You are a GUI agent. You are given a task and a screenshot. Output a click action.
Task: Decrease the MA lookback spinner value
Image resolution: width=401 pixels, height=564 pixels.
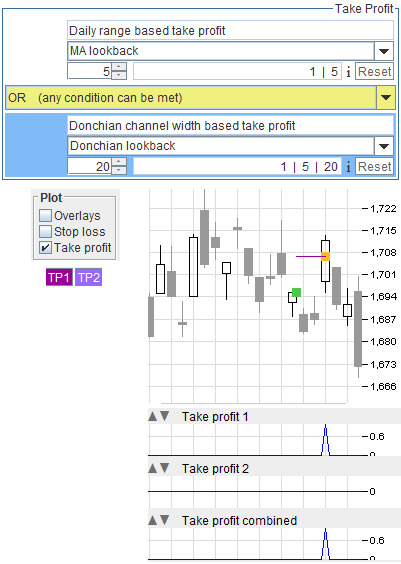119,75
